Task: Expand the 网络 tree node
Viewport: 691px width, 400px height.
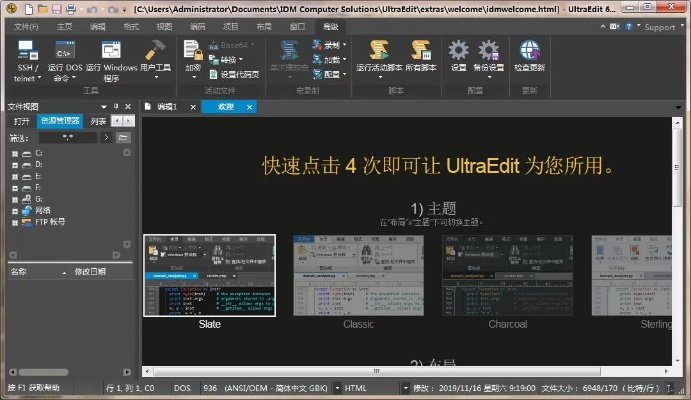Action: [x=15, y=211]
